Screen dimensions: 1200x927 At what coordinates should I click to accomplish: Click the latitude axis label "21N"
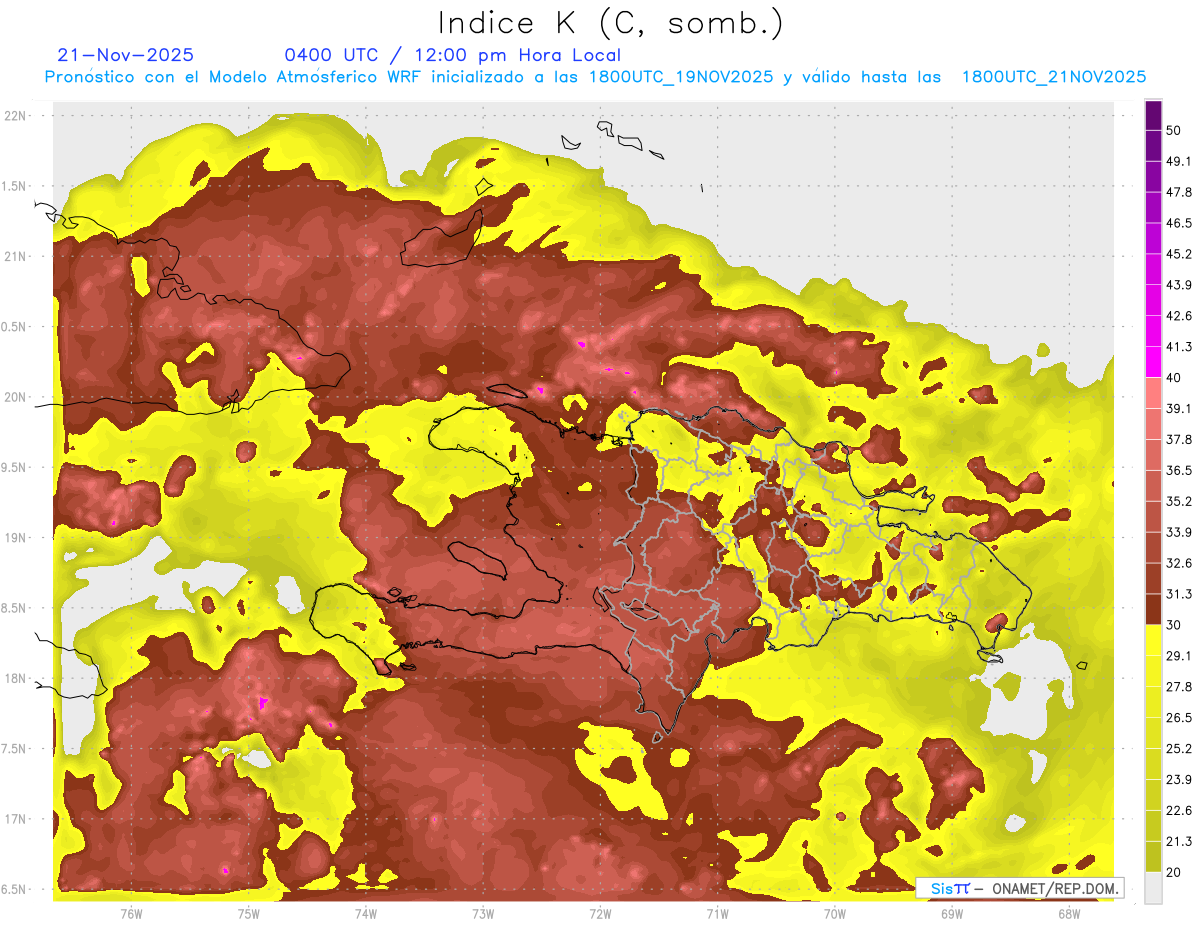[15, 256]
